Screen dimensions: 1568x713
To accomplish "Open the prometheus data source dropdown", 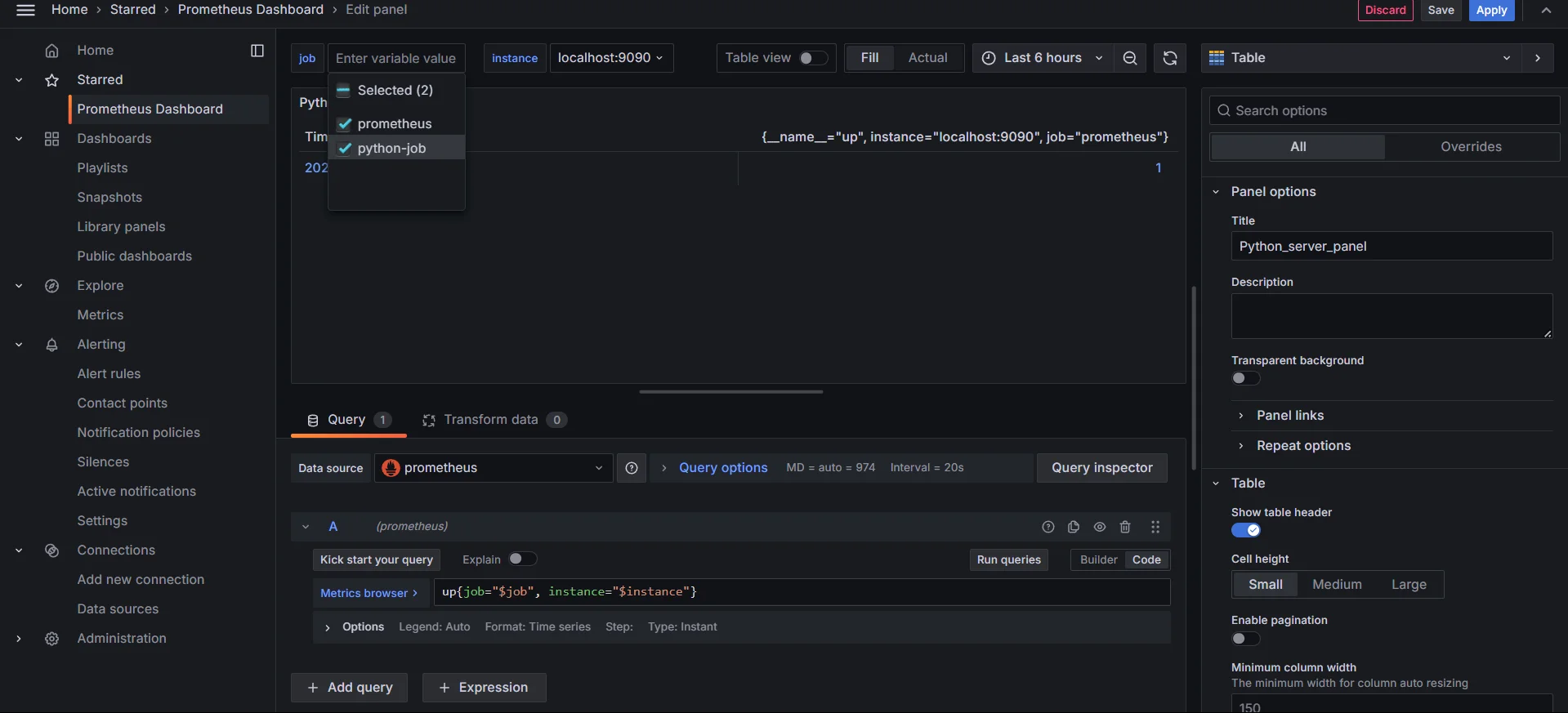I will coord(494,468).
